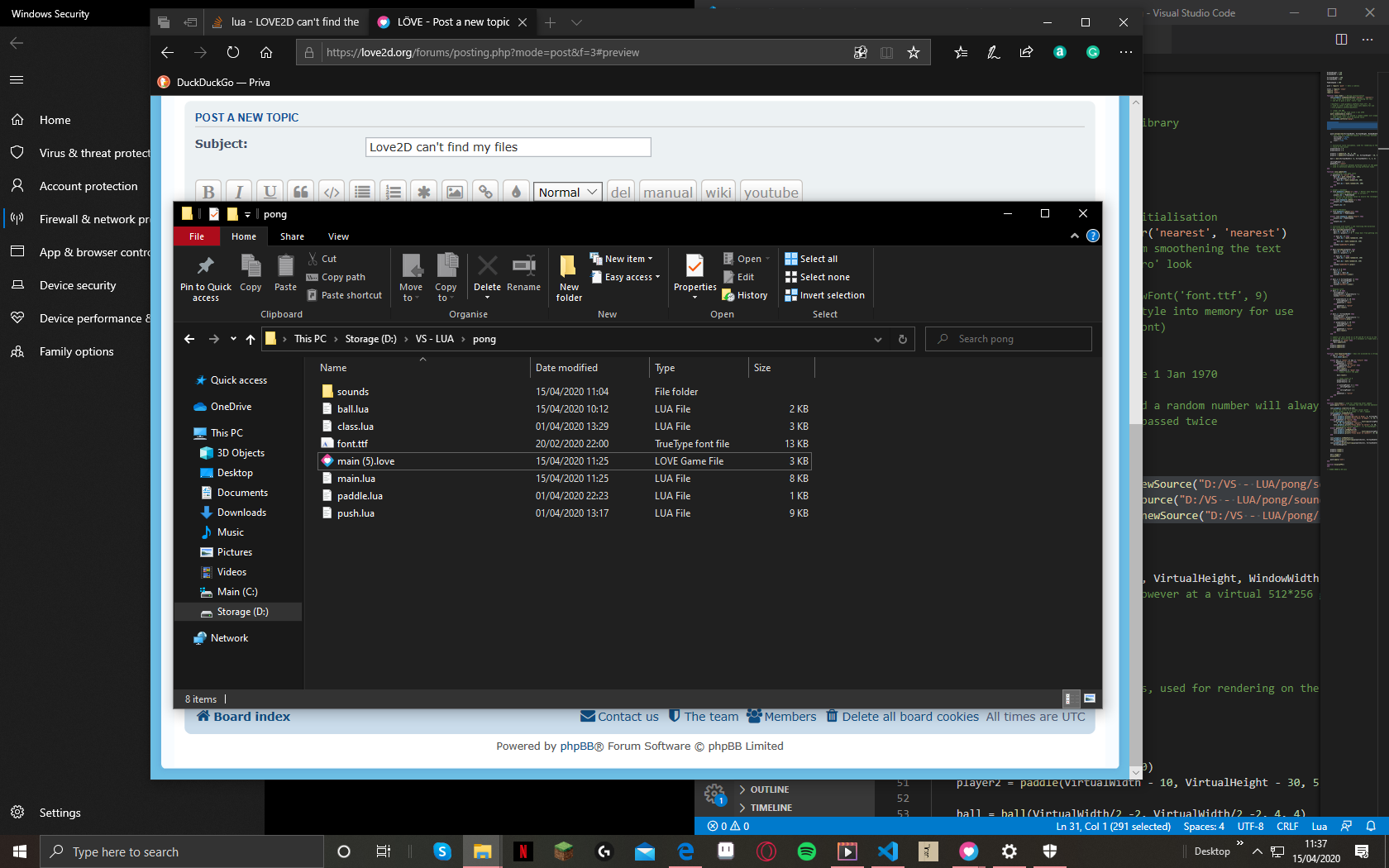Click the Delete icon in Organise group
1389x868 pixels.
487,274
